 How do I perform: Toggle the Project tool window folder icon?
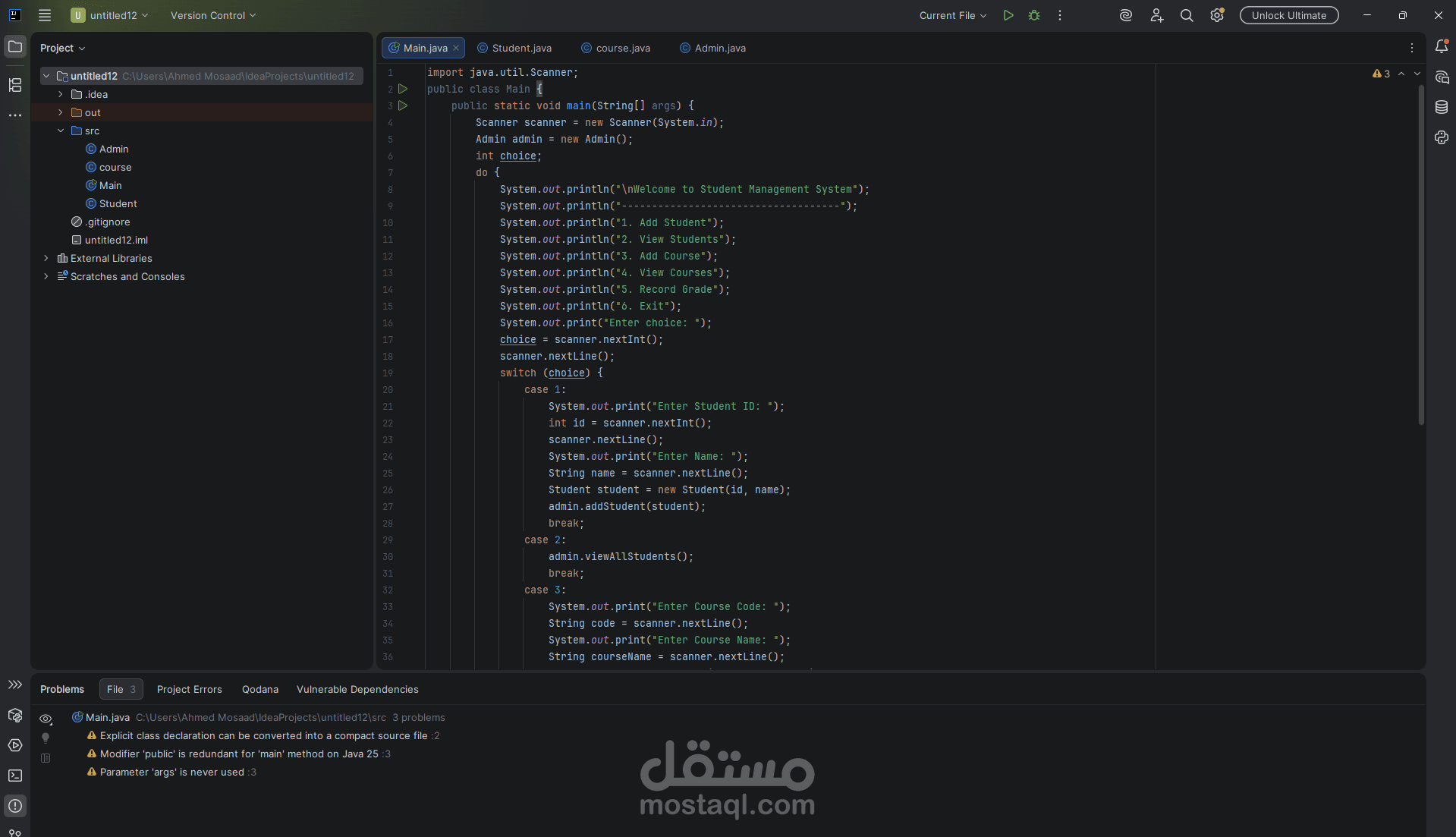click(x=15, y=47)
